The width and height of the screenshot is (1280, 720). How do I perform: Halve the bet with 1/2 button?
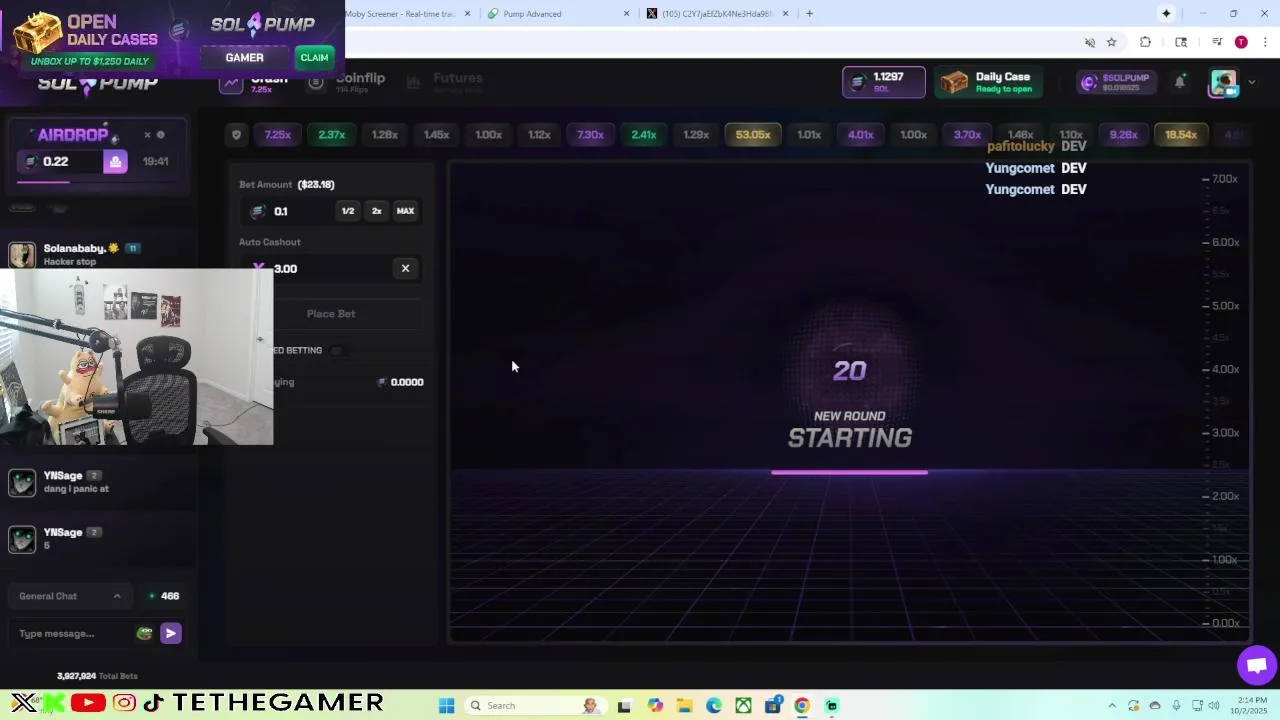point(348,211)
